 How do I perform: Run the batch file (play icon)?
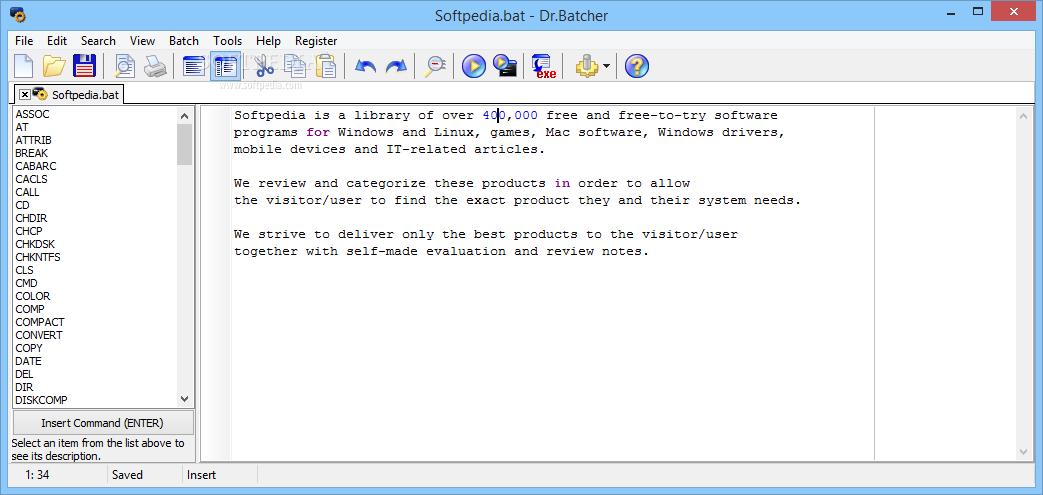coord(474,66)
